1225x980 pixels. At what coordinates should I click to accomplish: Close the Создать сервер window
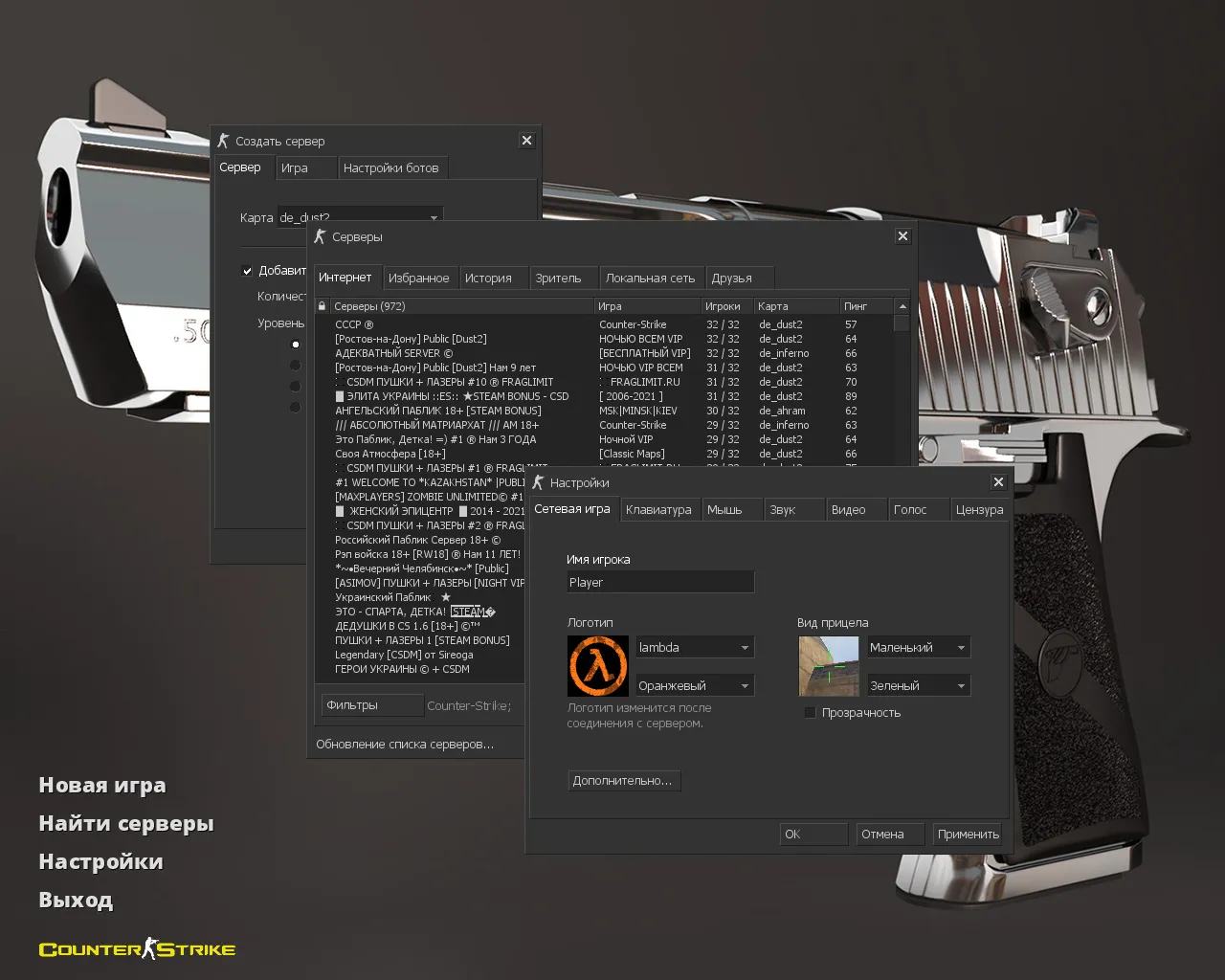click(x=526, y=141)
